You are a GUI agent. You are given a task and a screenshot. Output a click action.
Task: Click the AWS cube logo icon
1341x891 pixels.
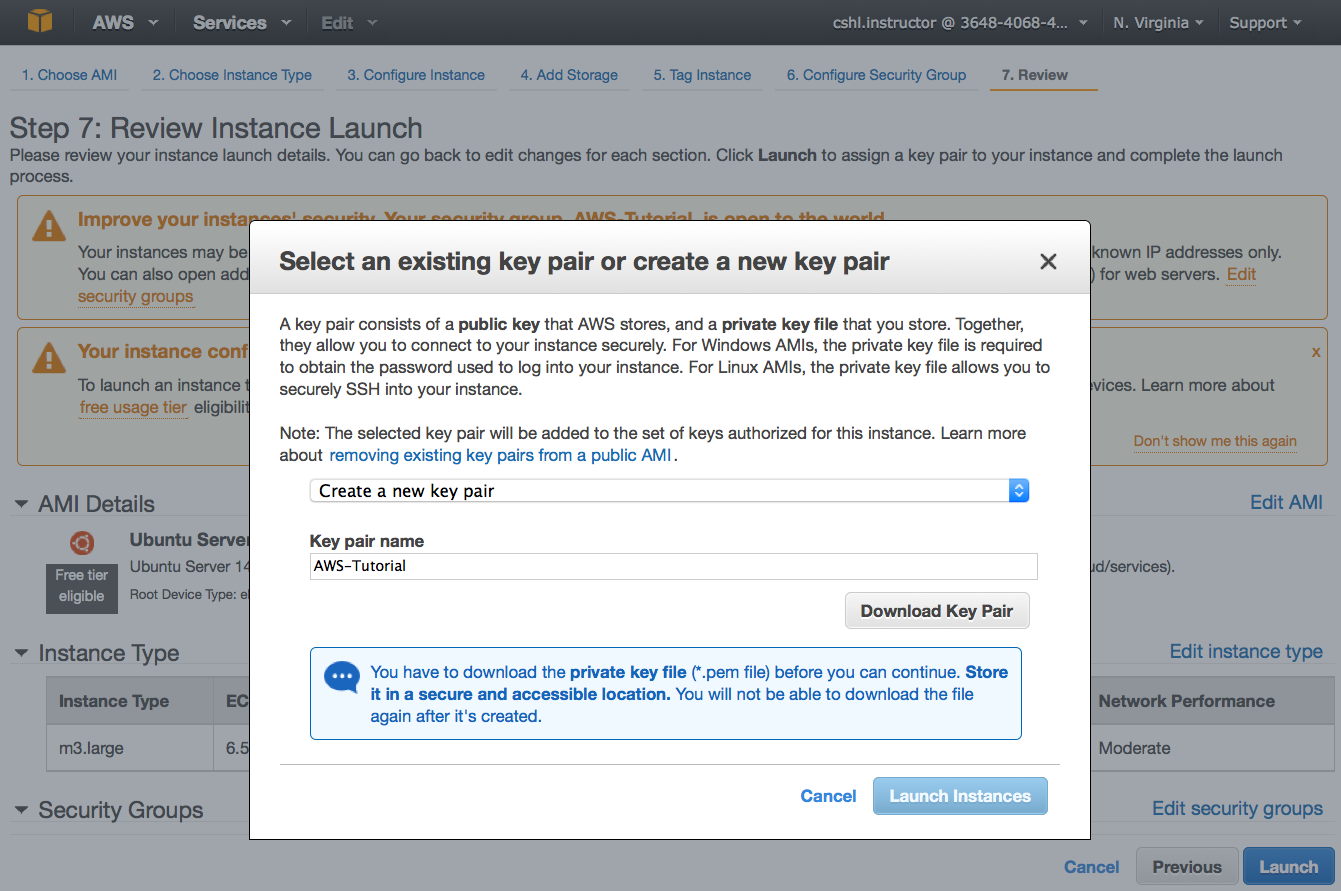point(39,21)
